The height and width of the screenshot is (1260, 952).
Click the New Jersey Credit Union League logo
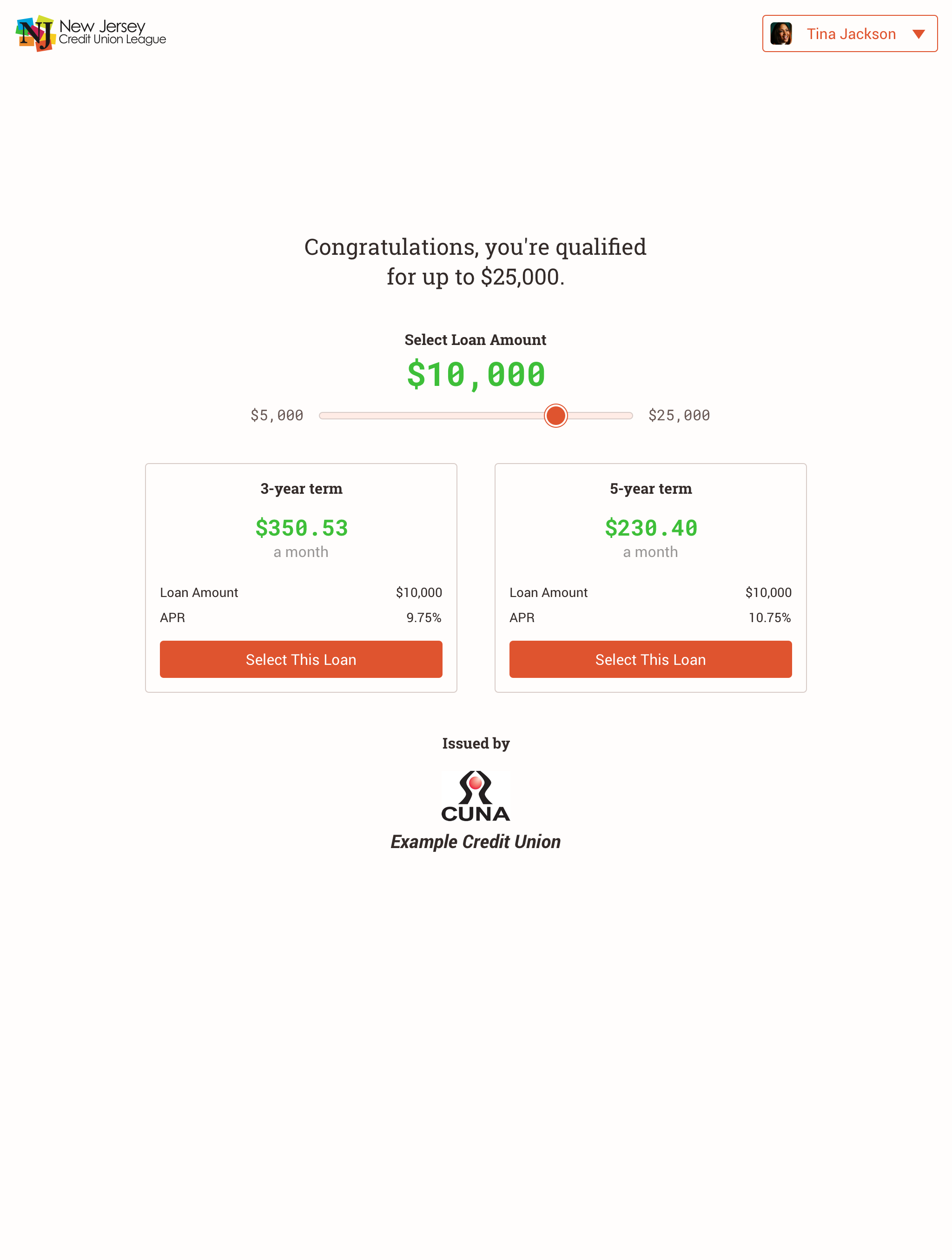click(91, 33)
